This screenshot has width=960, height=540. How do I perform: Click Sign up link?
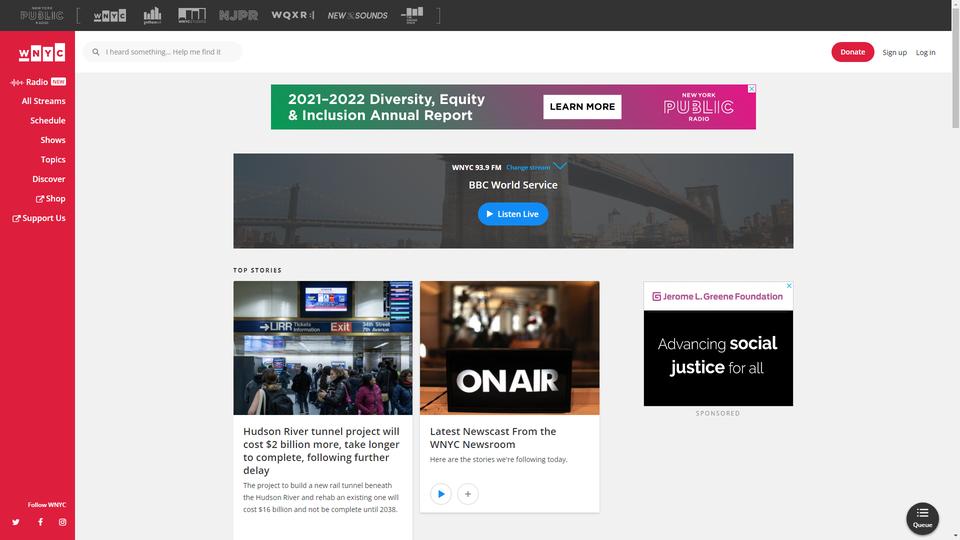click(x=894, y=53)
